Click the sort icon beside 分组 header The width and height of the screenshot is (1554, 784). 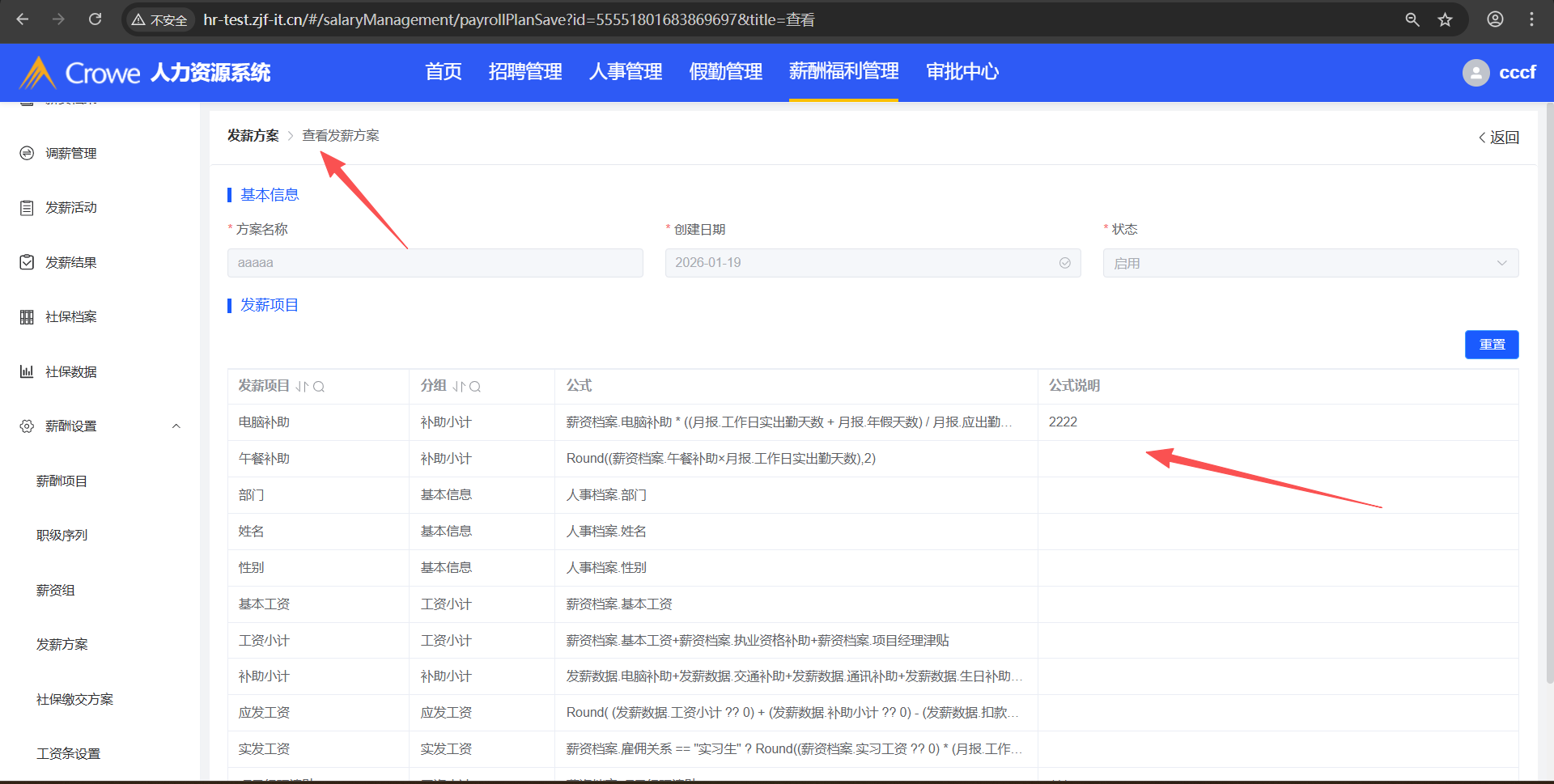(459, 387)
